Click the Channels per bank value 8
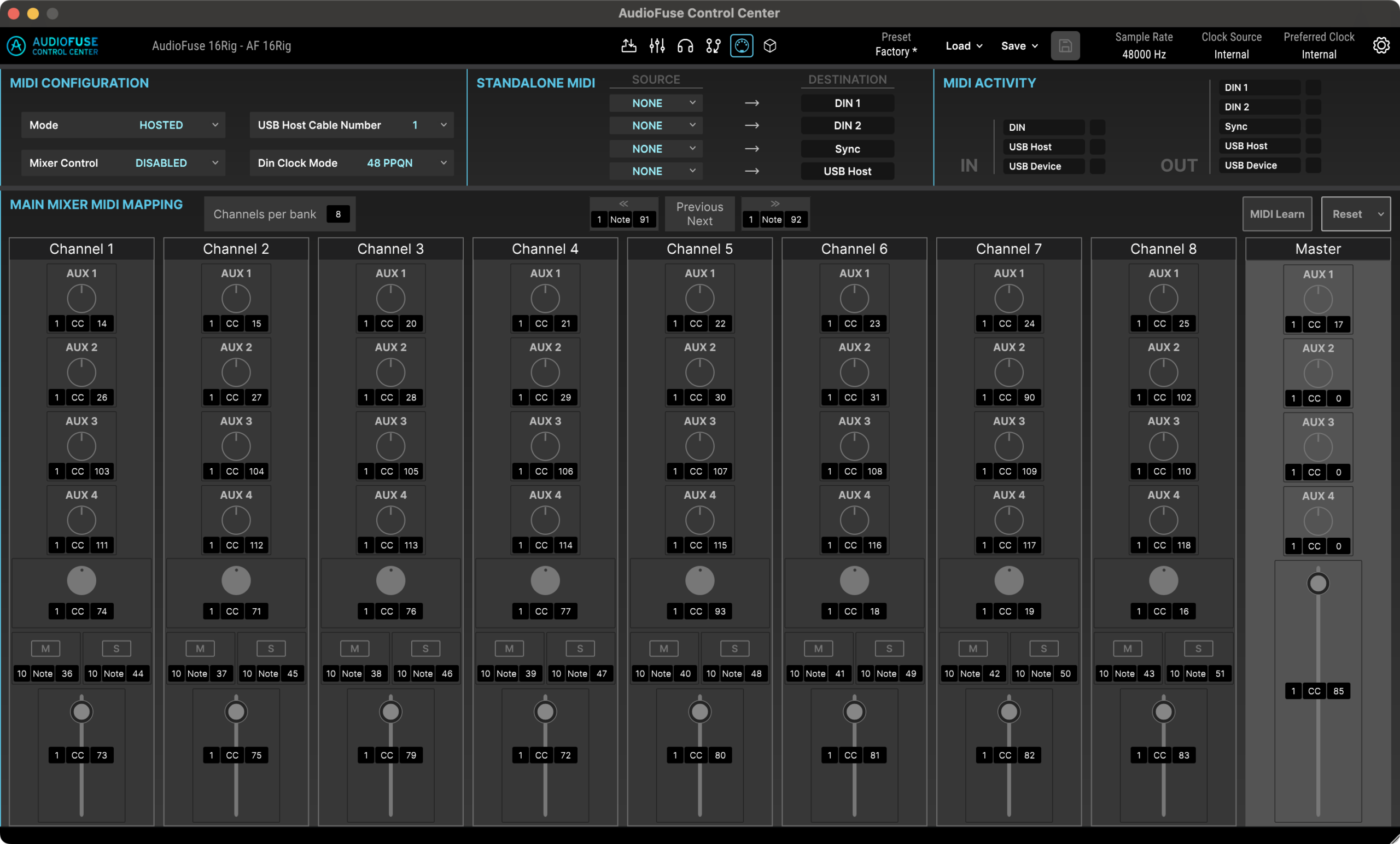 click(x=338, y=214)
